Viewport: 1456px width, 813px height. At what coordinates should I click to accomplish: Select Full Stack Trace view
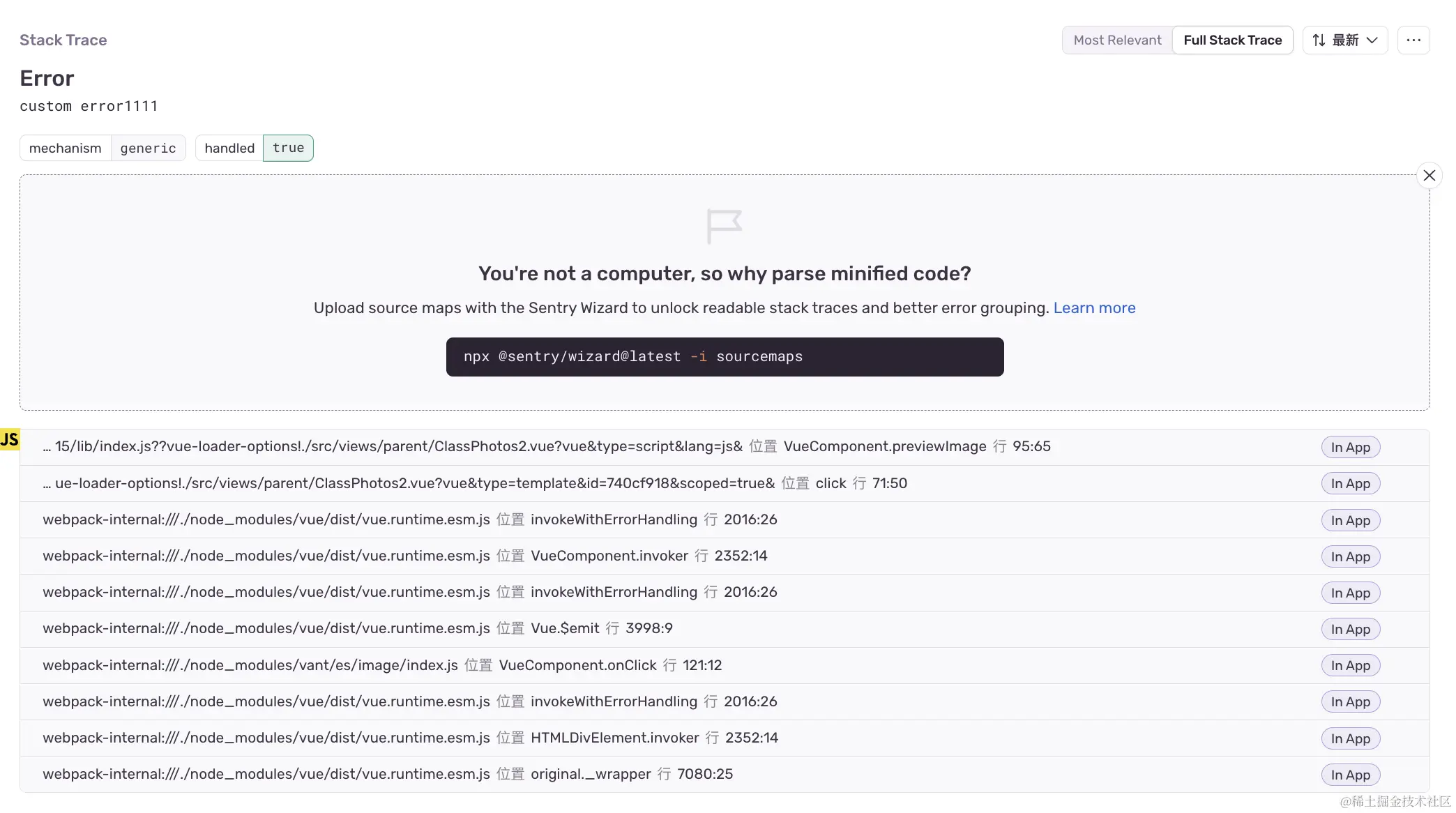pyautogui.click(x=1232, y=40)
